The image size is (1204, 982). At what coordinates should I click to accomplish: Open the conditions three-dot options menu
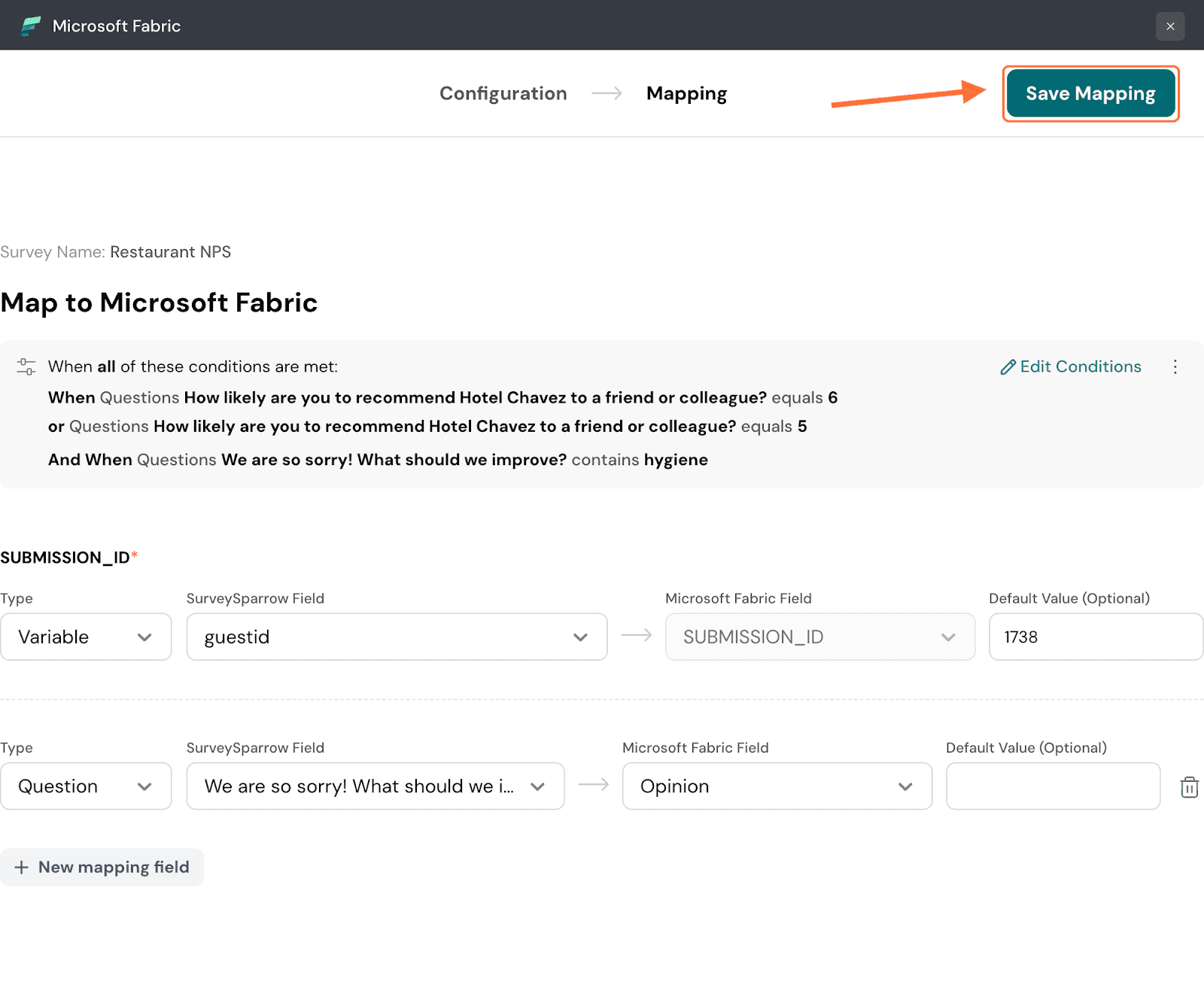1175,366
